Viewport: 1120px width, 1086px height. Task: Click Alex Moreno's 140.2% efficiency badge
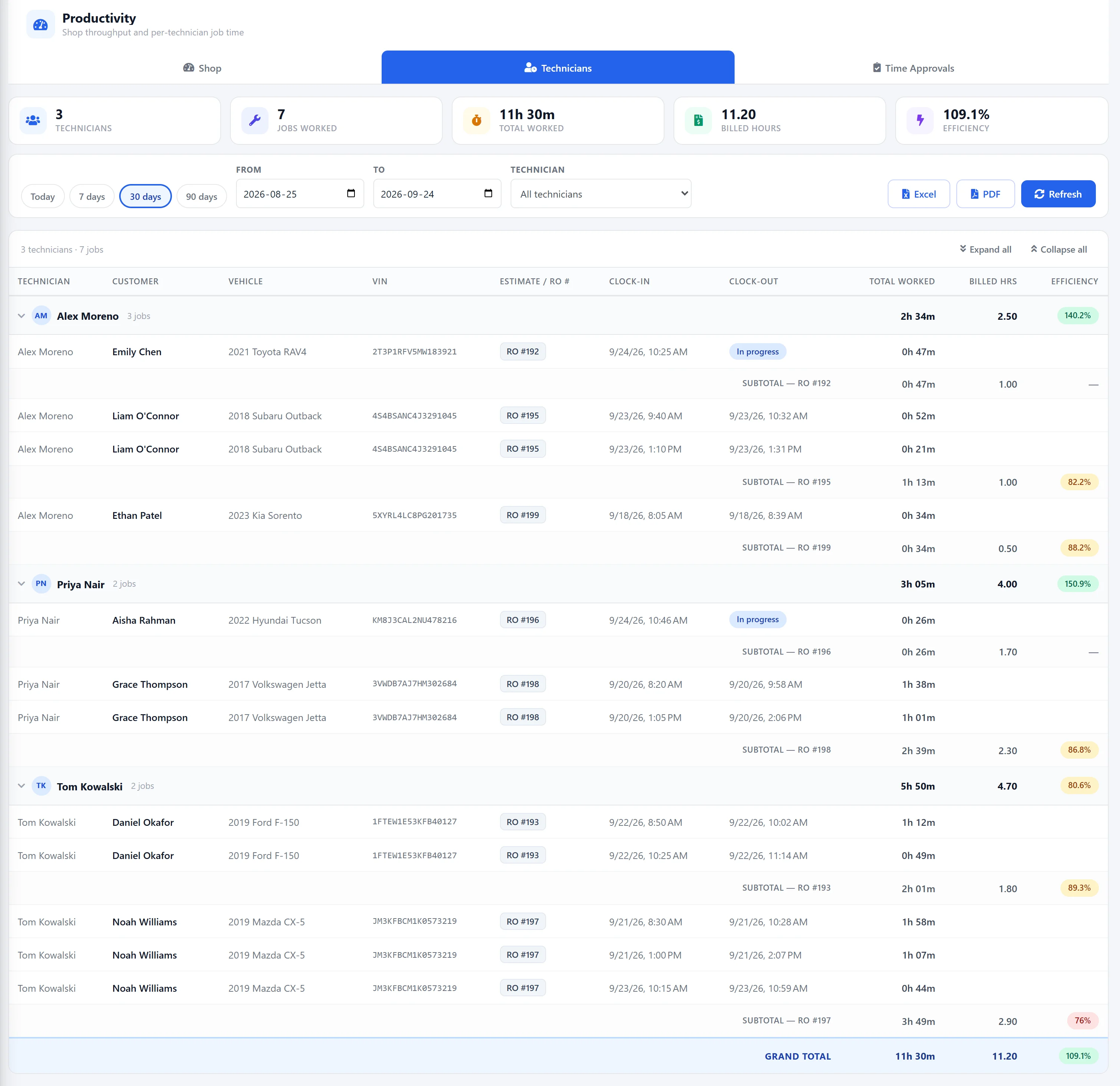coord(1077,316)
